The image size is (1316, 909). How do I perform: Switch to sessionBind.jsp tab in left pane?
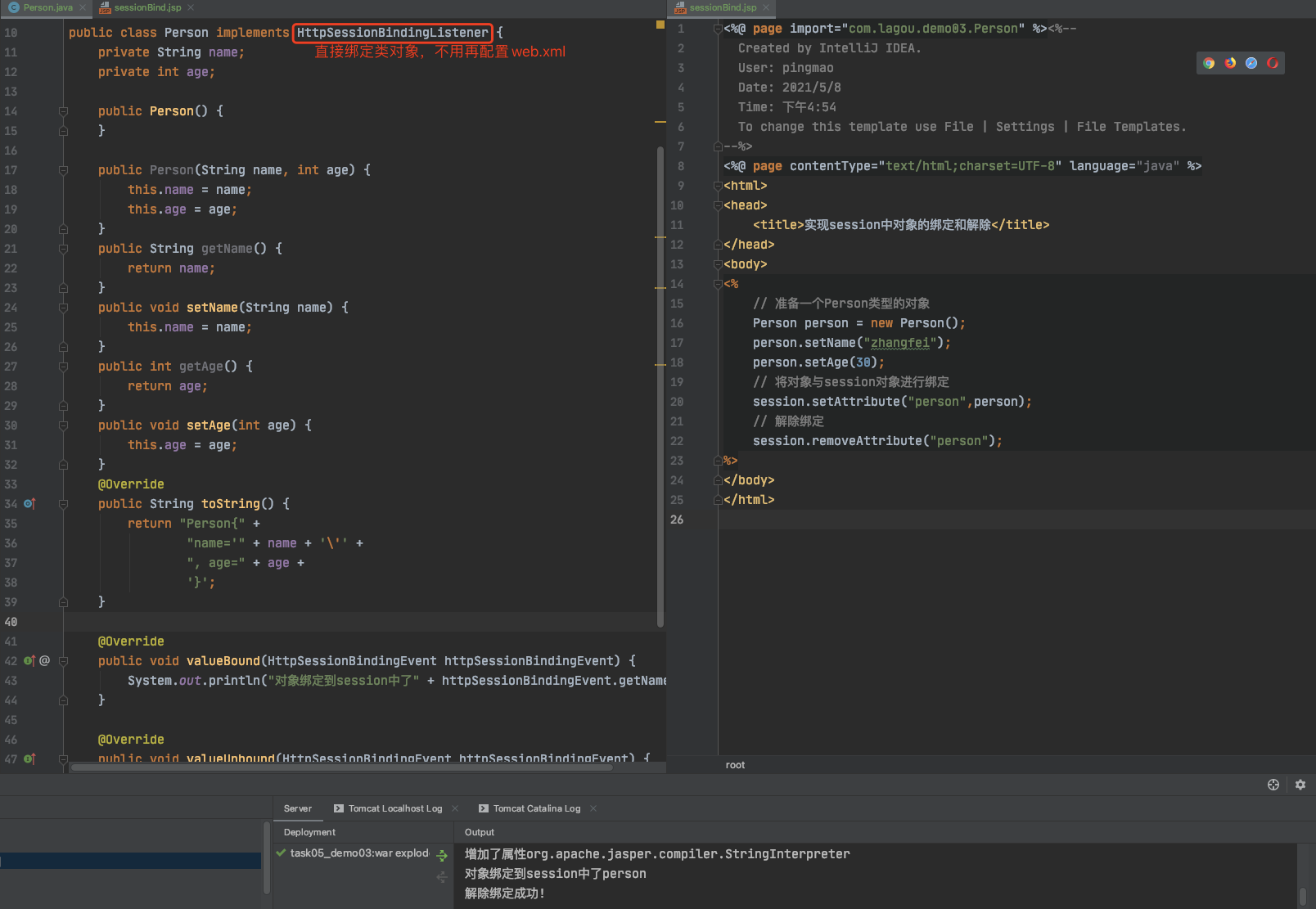(x=147, y=7)
